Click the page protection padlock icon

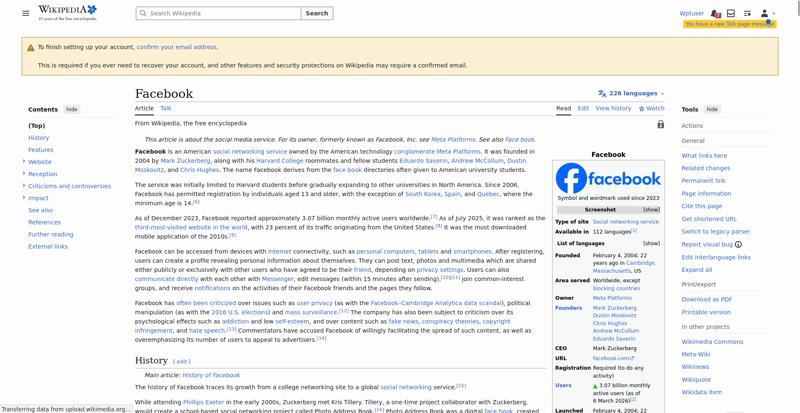pos(661,124)
